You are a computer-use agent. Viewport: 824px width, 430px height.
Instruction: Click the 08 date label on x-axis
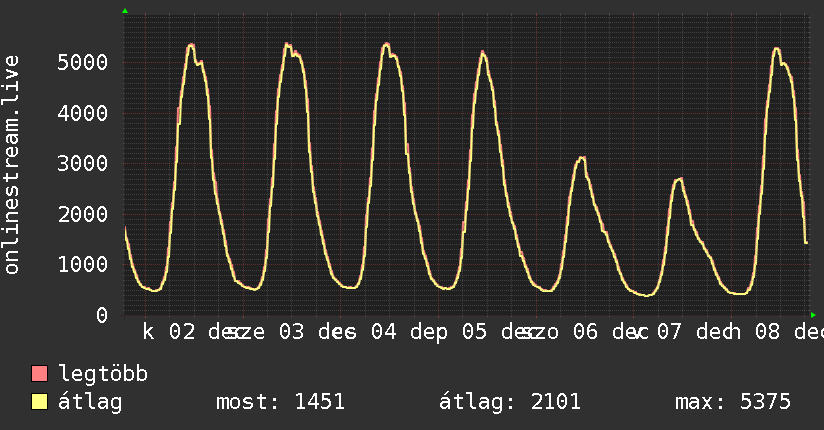pos(768,332)
